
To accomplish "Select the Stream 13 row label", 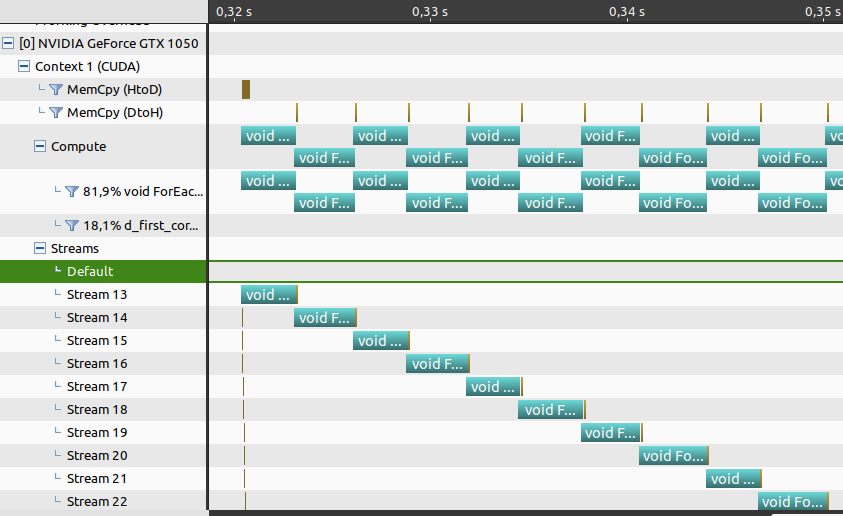I will coord(97,295).
